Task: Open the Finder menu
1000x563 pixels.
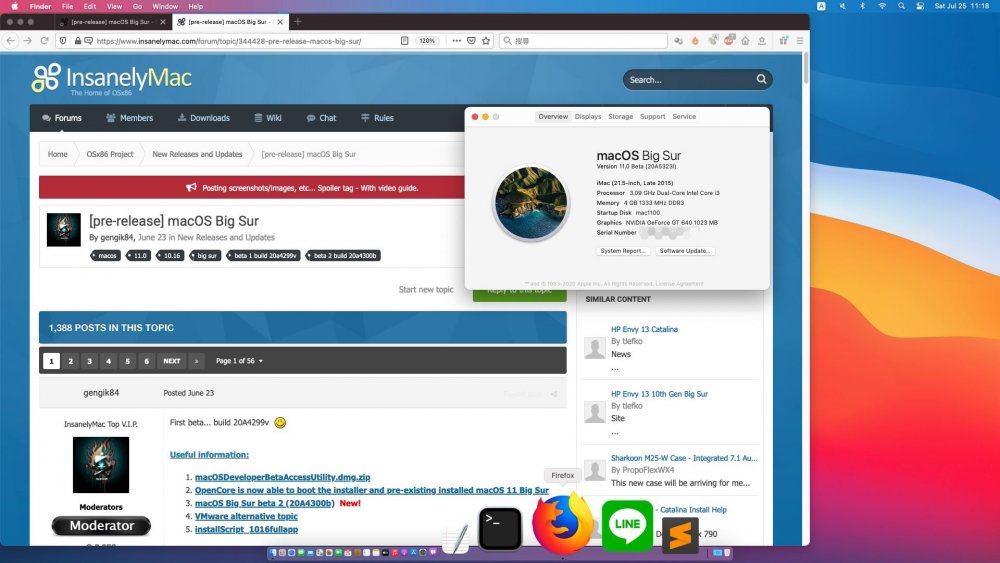Action: (x=40, y=6)
